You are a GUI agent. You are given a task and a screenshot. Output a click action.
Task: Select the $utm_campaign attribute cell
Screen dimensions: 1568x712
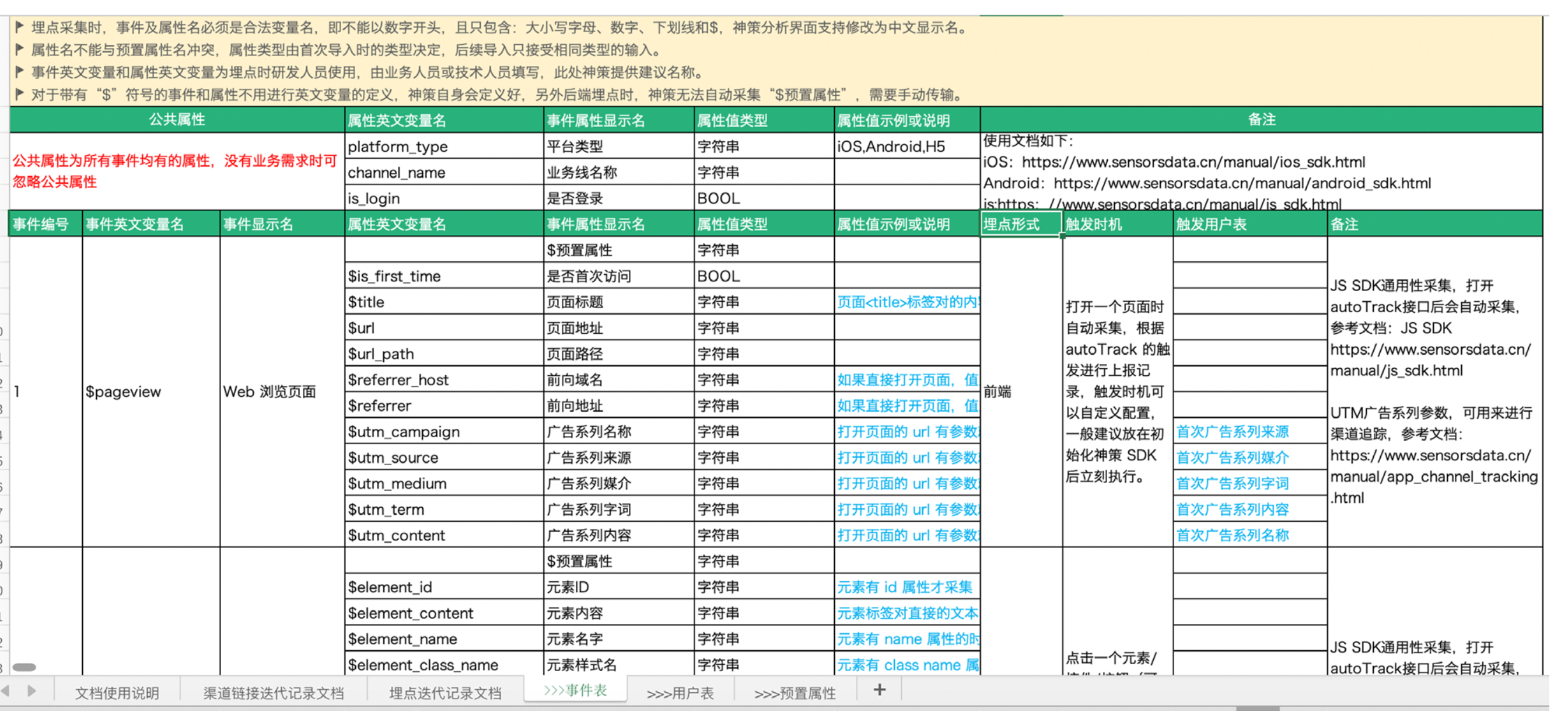[443, 432]
